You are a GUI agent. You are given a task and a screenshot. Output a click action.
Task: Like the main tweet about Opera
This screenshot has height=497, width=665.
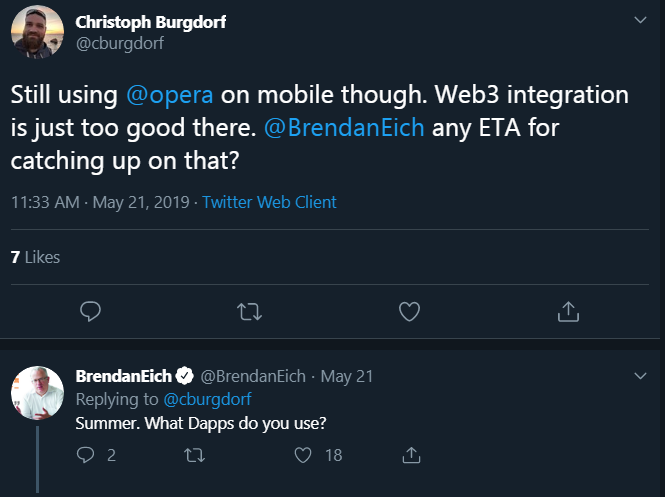point(409,311)
